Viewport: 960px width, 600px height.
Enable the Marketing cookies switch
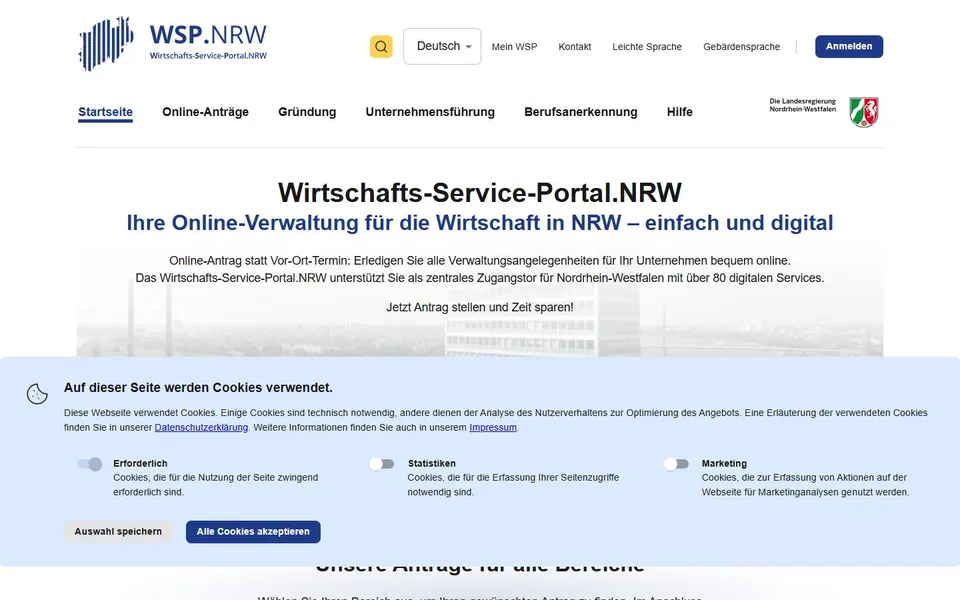(677, 464)
